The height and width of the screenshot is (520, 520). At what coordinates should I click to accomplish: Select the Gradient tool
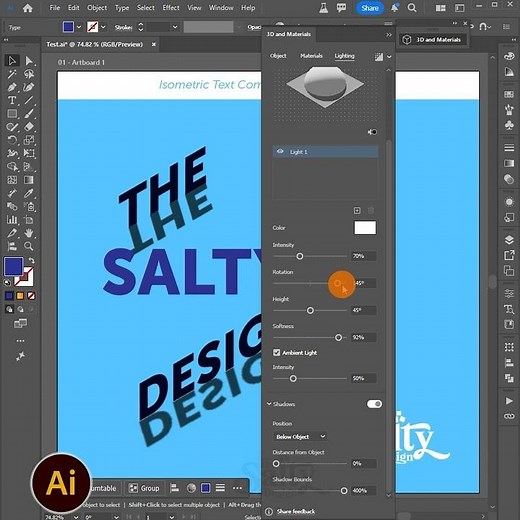pos(29,180)
